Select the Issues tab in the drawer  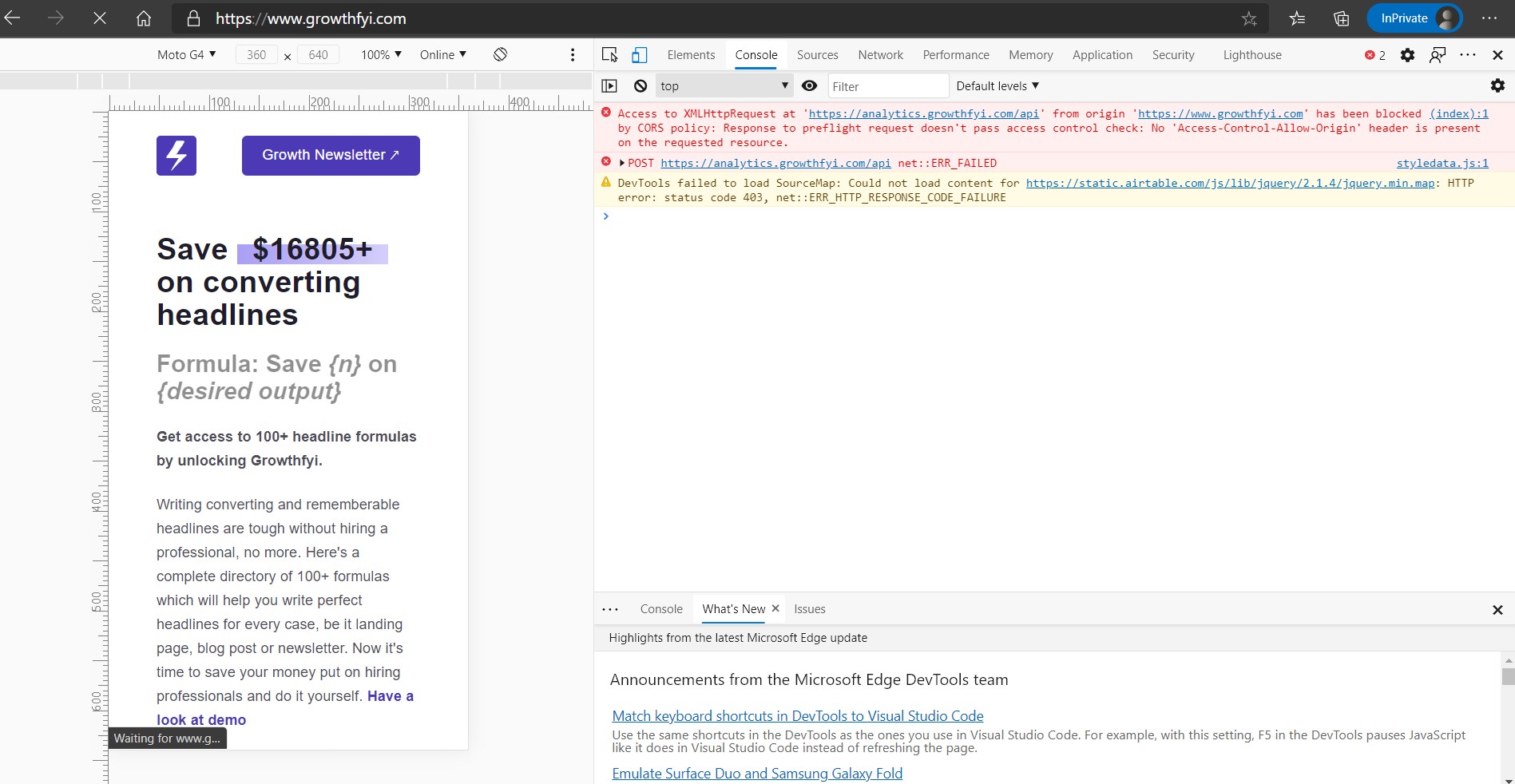click(810, 609)
